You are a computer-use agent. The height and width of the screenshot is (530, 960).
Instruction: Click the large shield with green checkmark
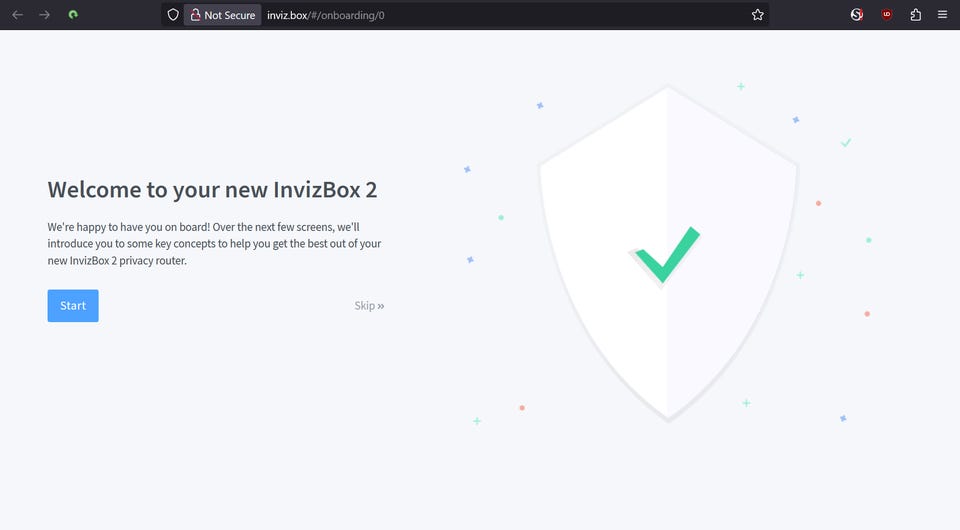668,254
